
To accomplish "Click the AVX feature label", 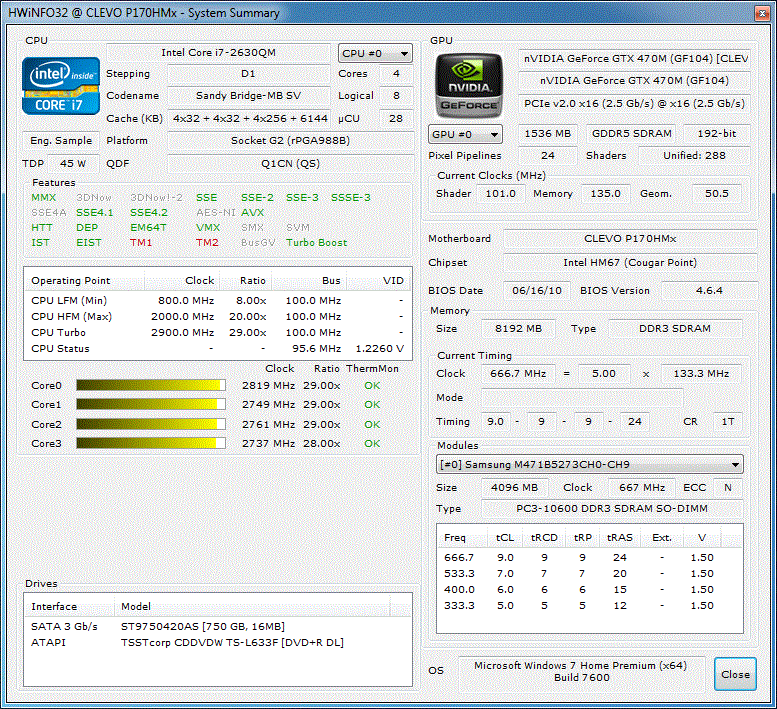I will point(253,213).
